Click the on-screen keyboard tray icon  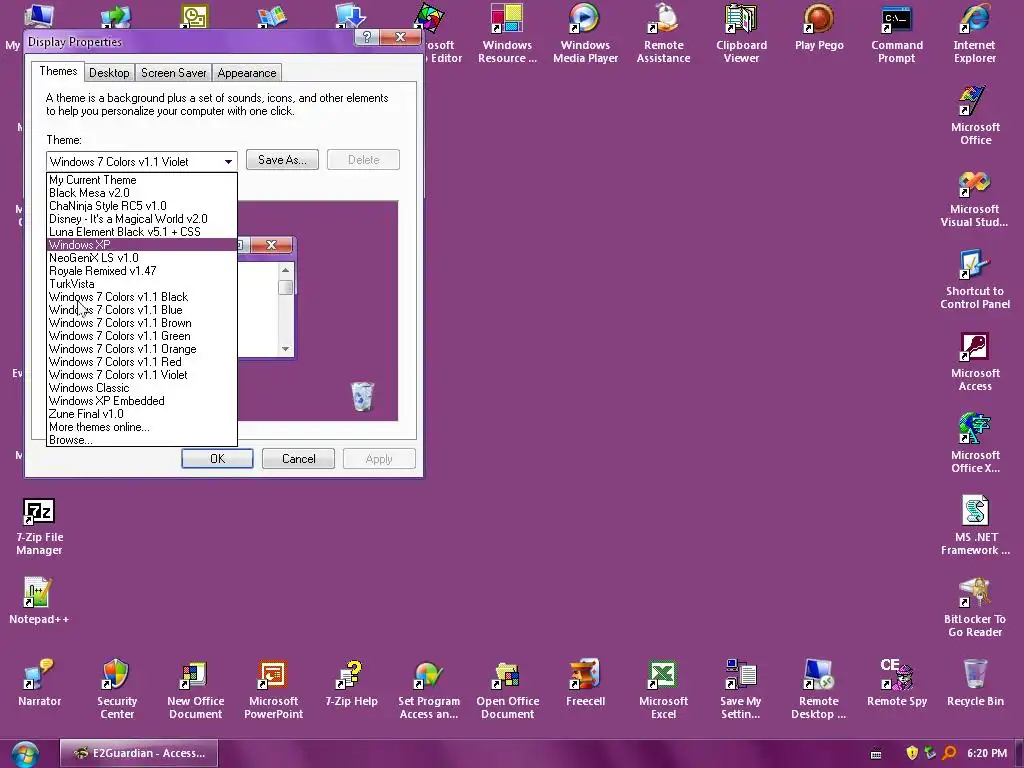point(876,754)
